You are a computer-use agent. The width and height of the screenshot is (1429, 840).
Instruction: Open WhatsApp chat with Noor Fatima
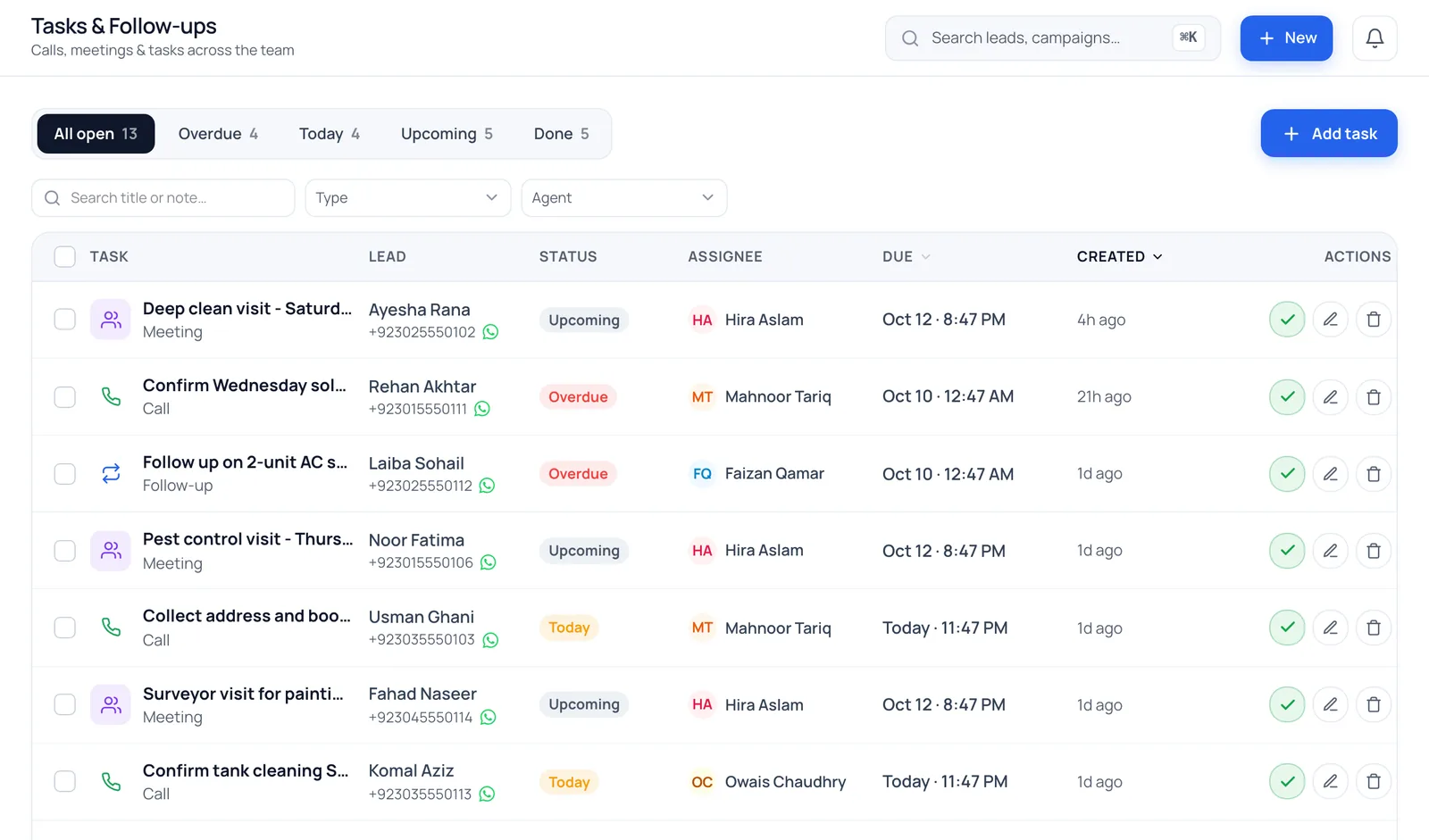point(488,562)
